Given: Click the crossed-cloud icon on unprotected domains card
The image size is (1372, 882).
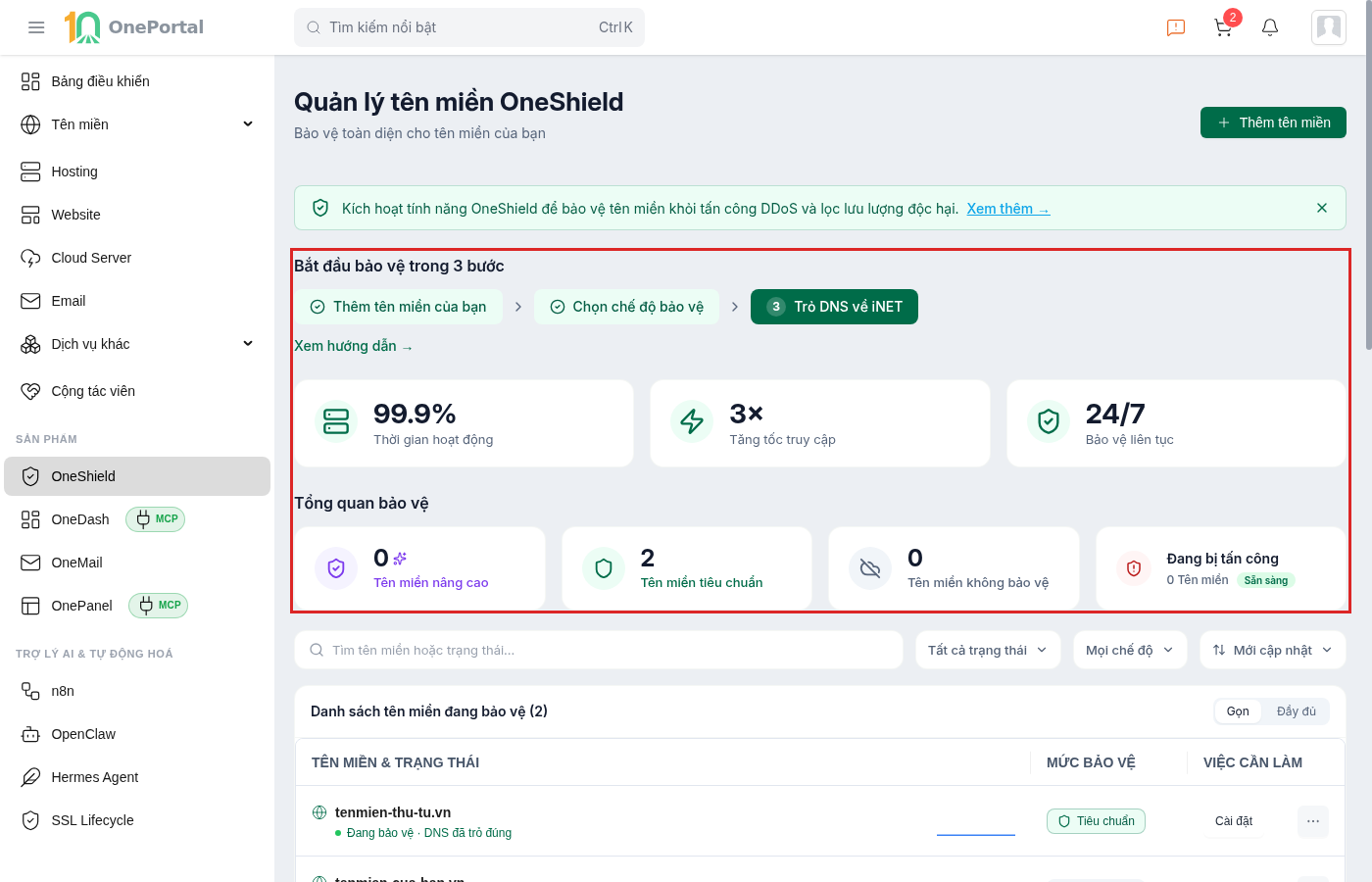Looking at the screenshot, I should pyautogui.click(x=870, y=568).
